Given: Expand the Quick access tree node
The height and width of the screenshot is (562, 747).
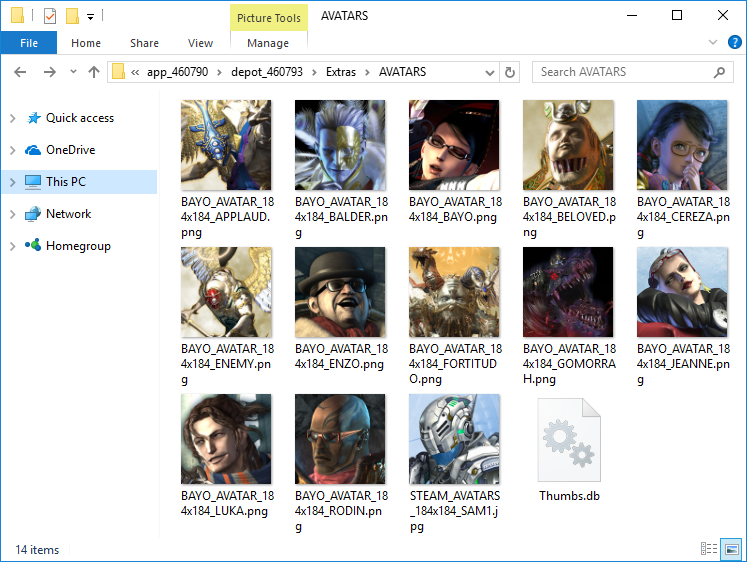Looking at the screenshot, I should click(x=12, y=118).
